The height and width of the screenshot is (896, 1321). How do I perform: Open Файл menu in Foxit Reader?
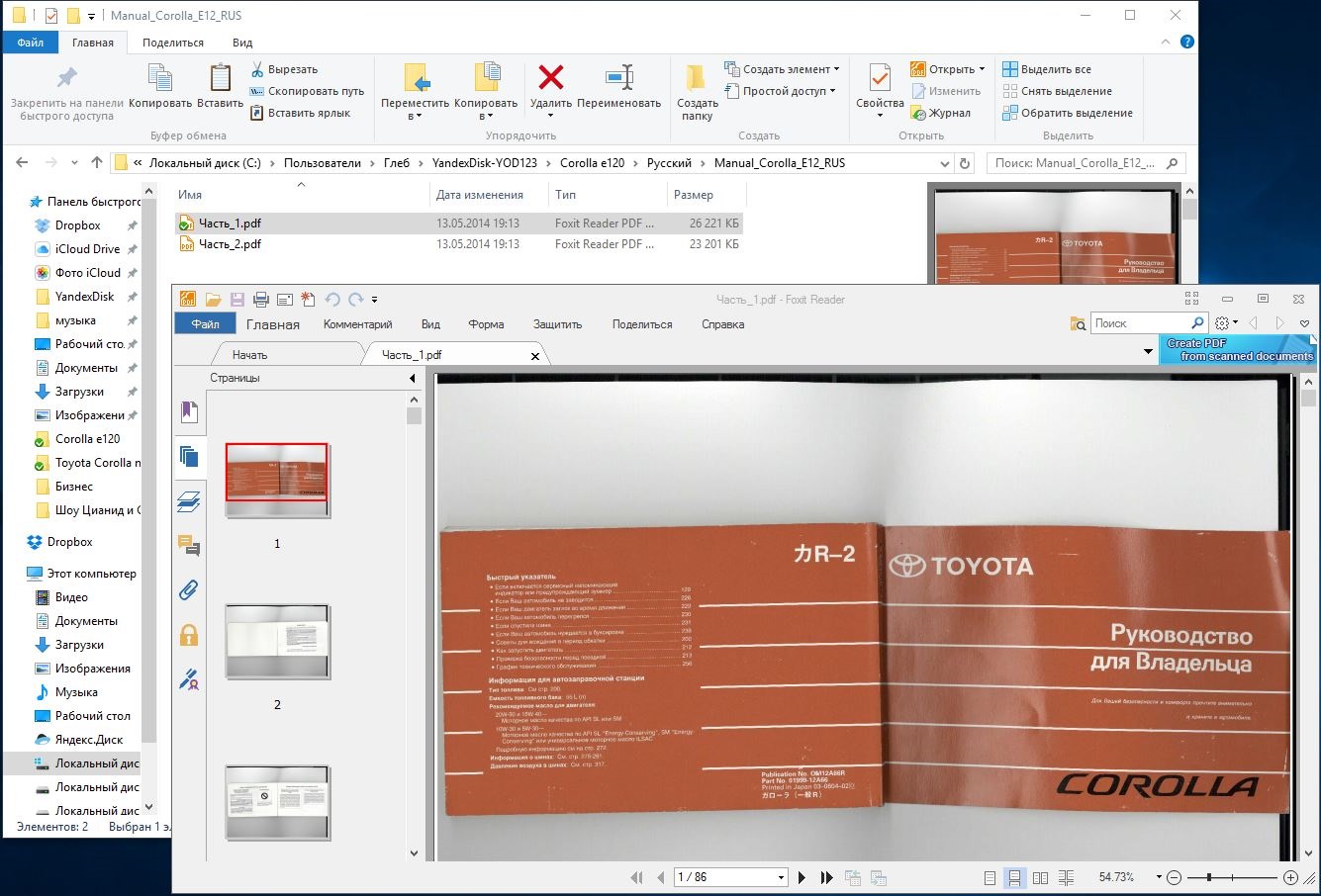pos(205,324)
